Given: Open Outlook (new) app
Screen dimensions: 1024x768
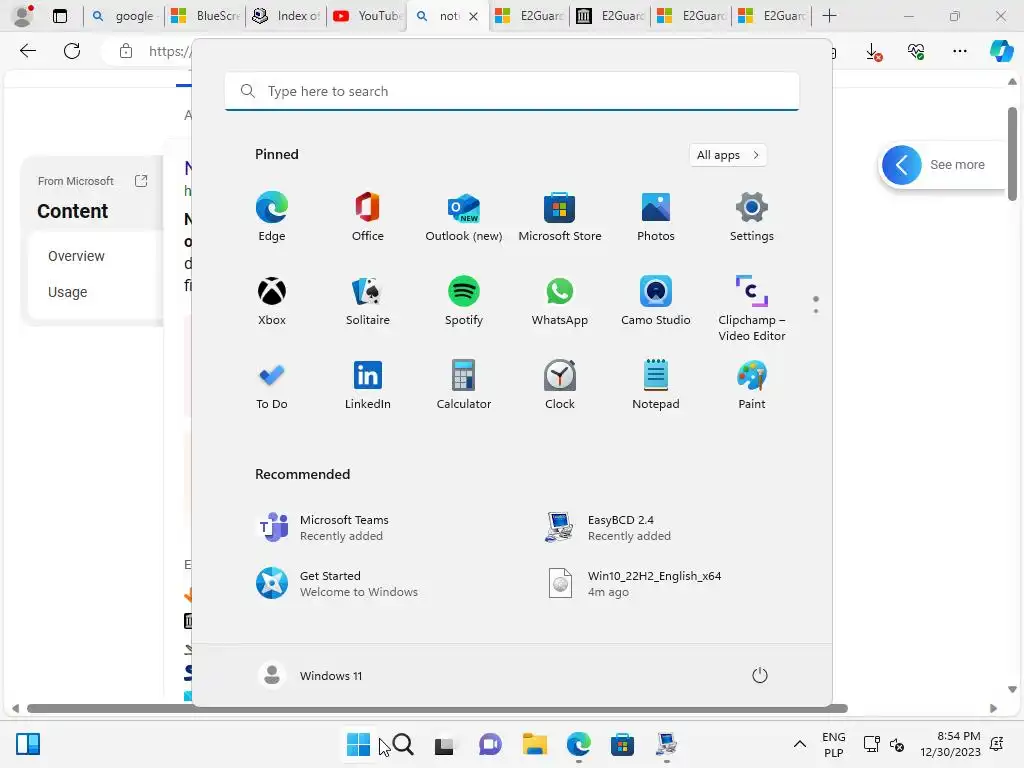Looking at the screenshot, I should click(464, 217).
